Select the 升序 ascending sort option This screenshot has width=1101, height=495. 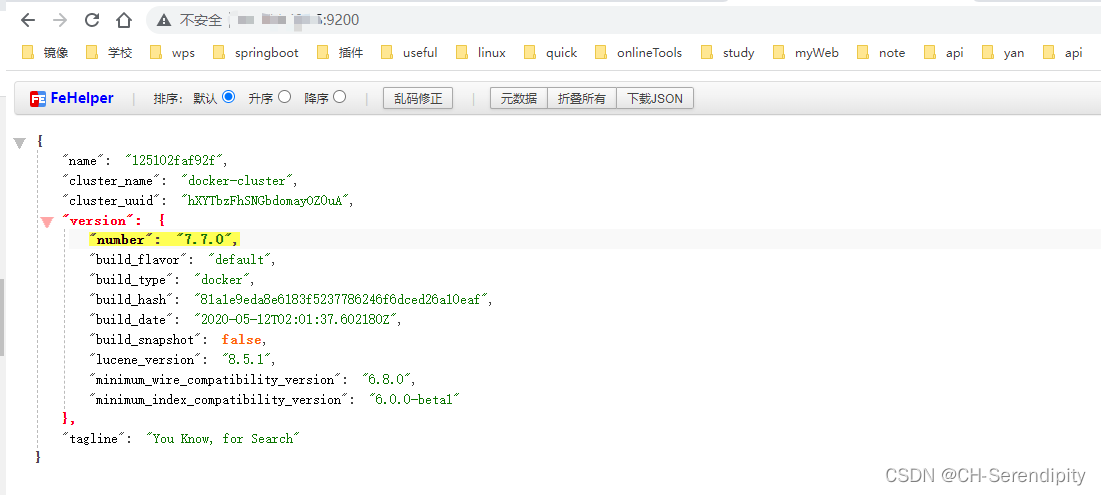[x=285, y=97]
